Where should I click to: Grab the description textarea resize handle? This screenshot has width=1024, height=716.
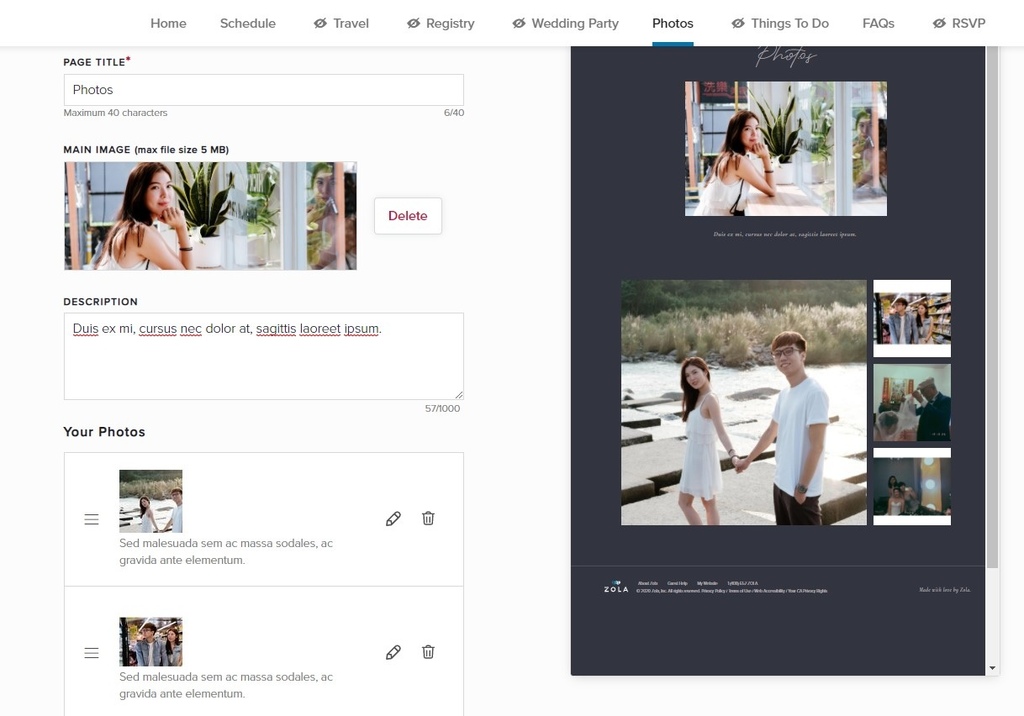(459, 395)
